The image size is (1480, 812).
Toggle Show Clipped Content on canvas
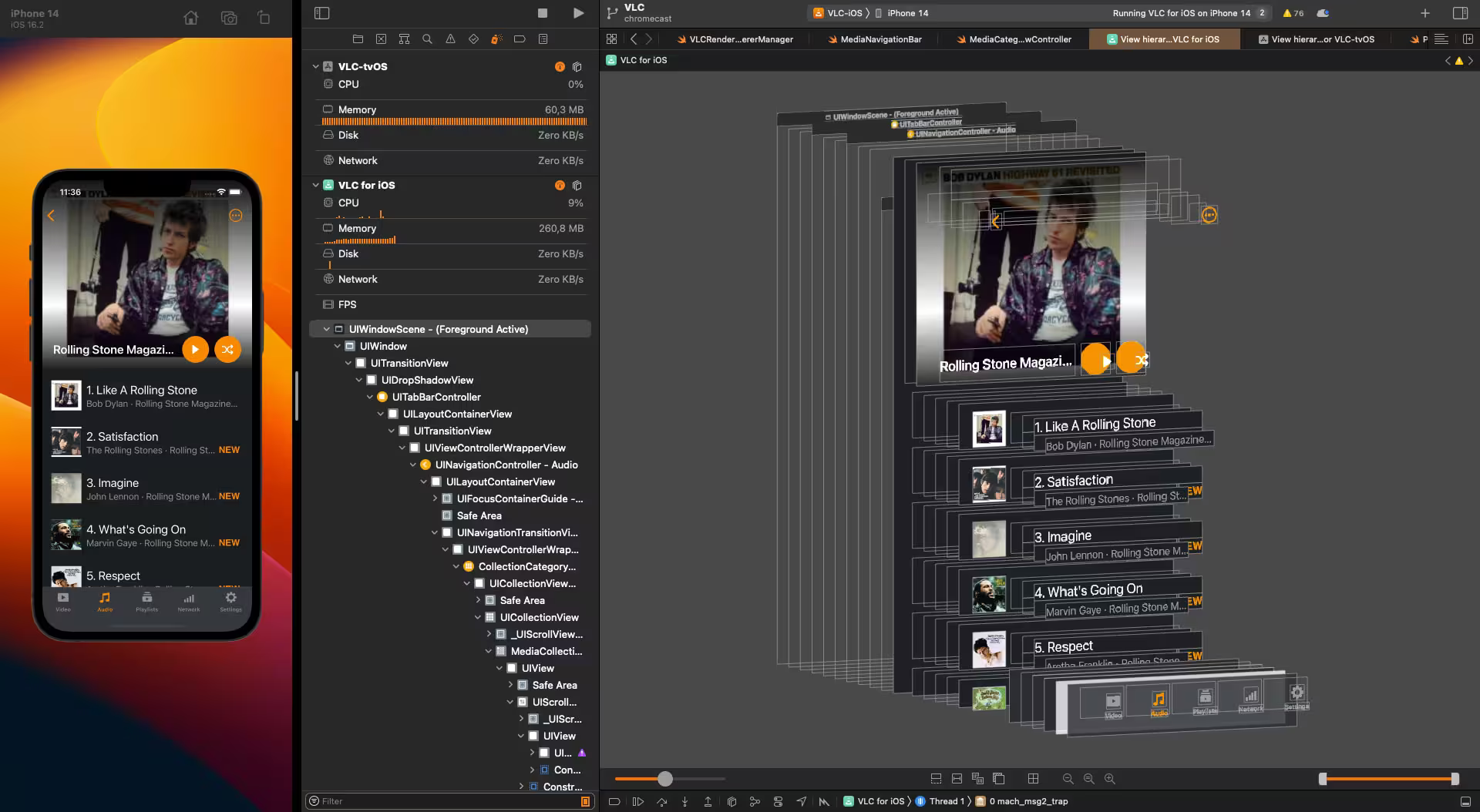936,779
